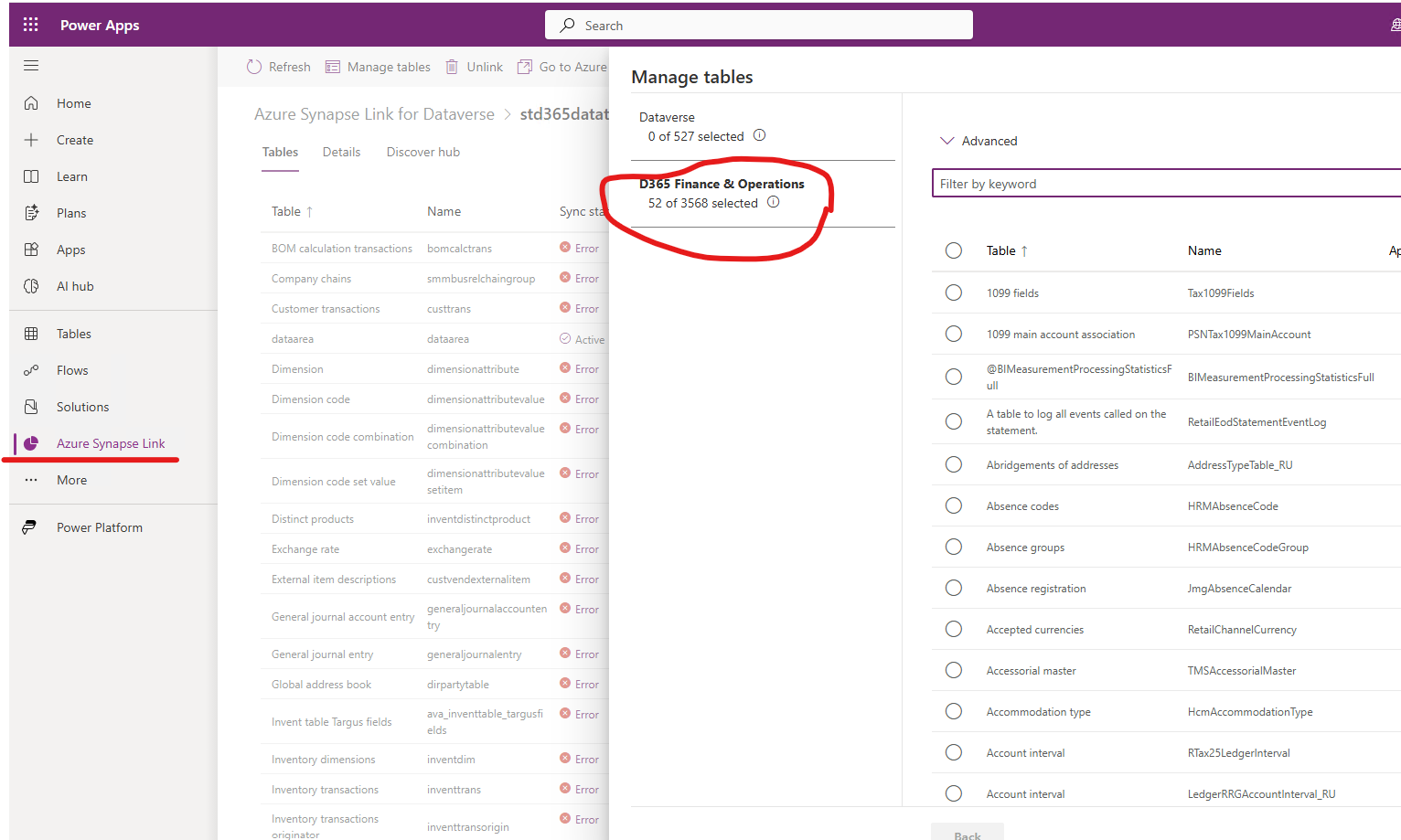Click the select-all circle beside Table header
The image size is (1401, 840).
[x=954, y=250]
